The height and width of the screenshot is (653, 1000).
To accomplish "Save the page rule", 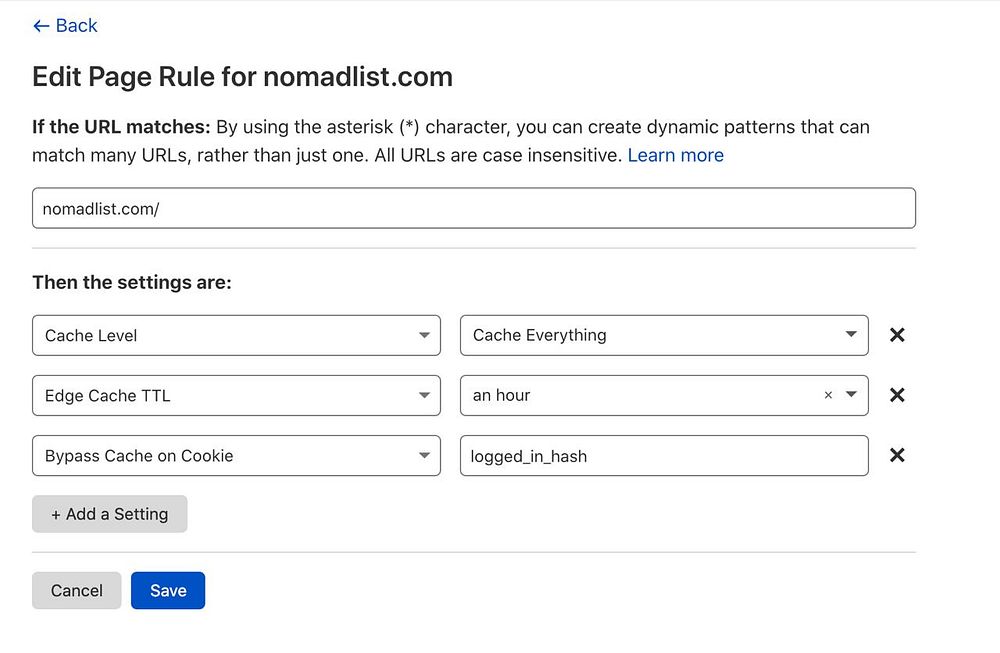I will [168, 590].
